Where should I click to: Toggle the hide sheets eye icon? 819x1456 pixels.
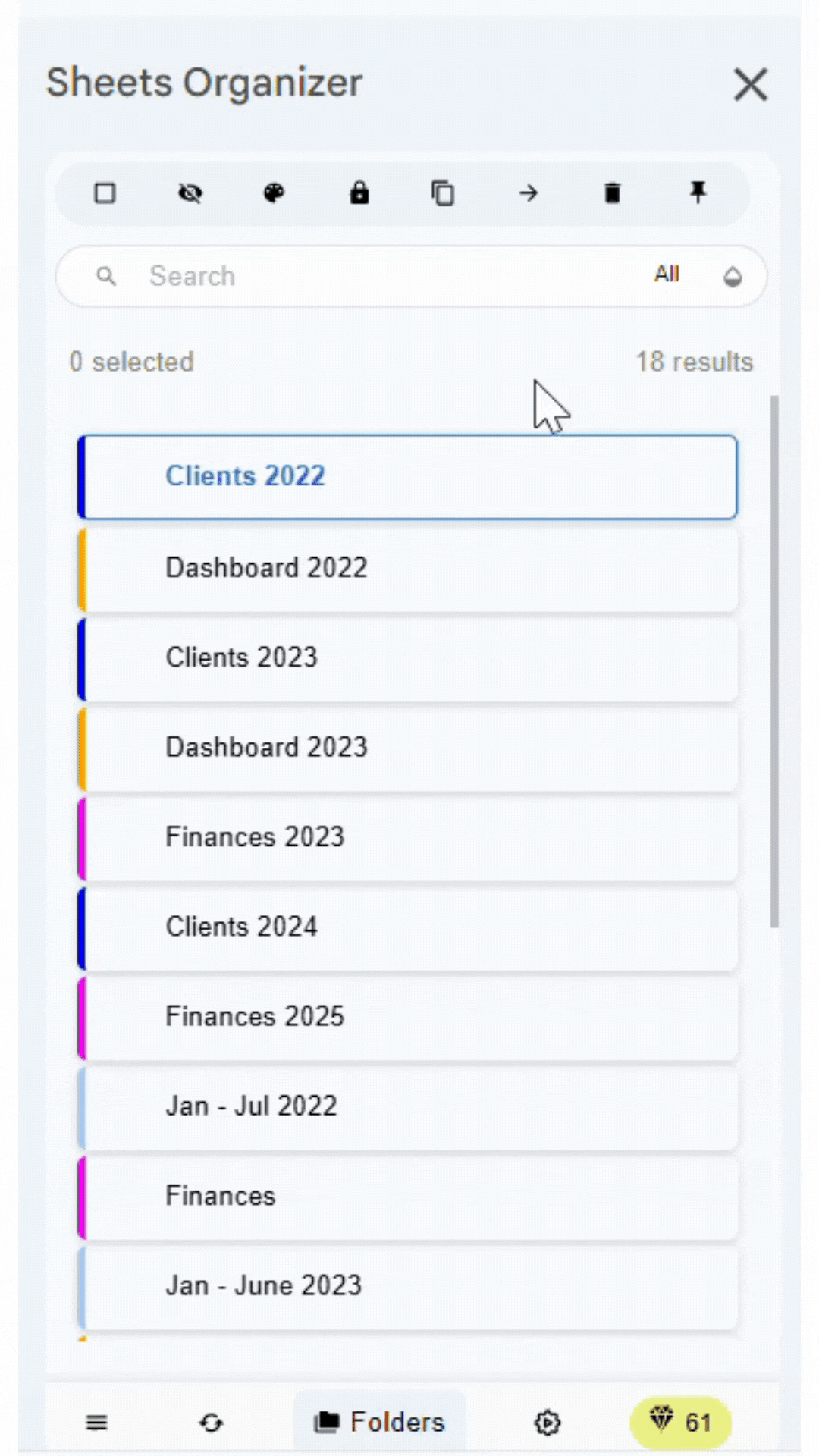(x=190, y=193)
